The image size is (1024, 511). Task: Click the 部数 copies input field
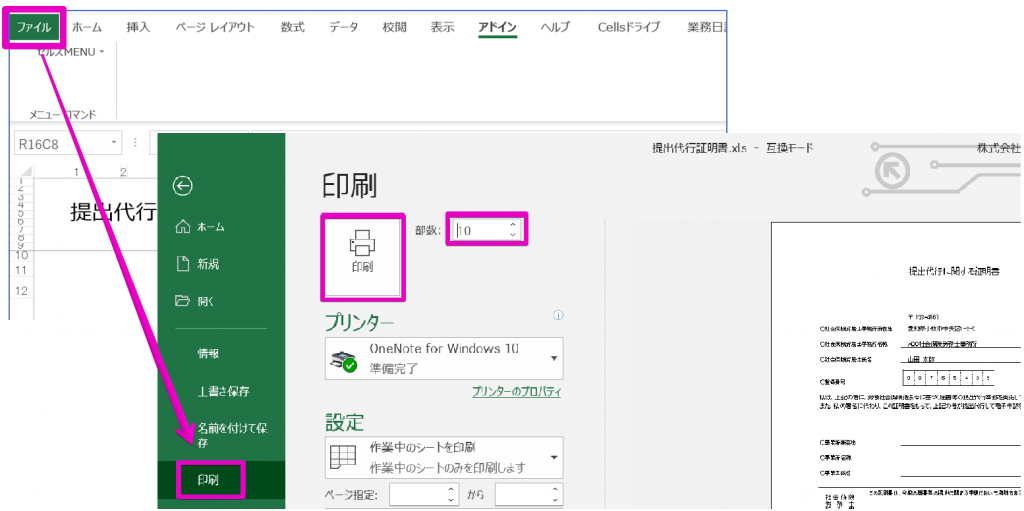click(x=481, y=230)
